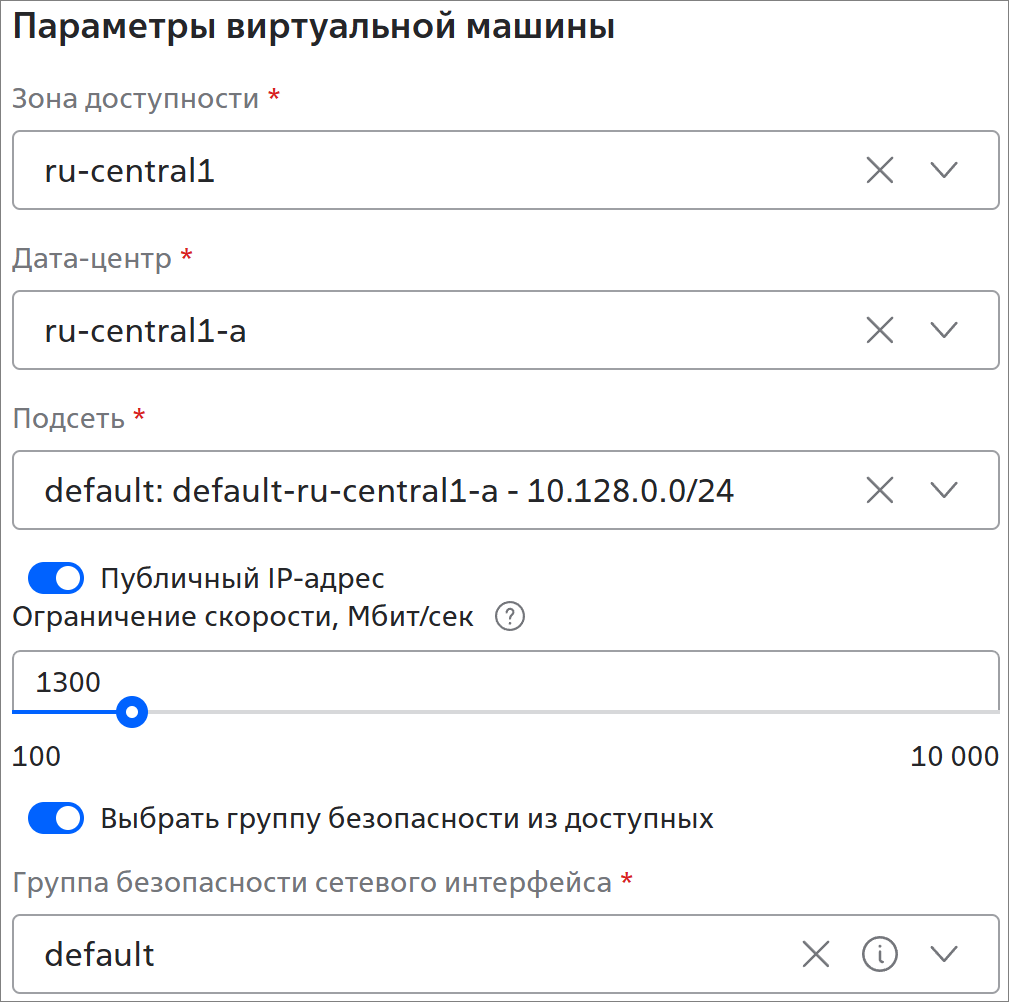Image resolution: width=1009 pixels, height=1002 pixels.
Task: Expand the security group dropdown chevron
Action: (x=944, y=955)
